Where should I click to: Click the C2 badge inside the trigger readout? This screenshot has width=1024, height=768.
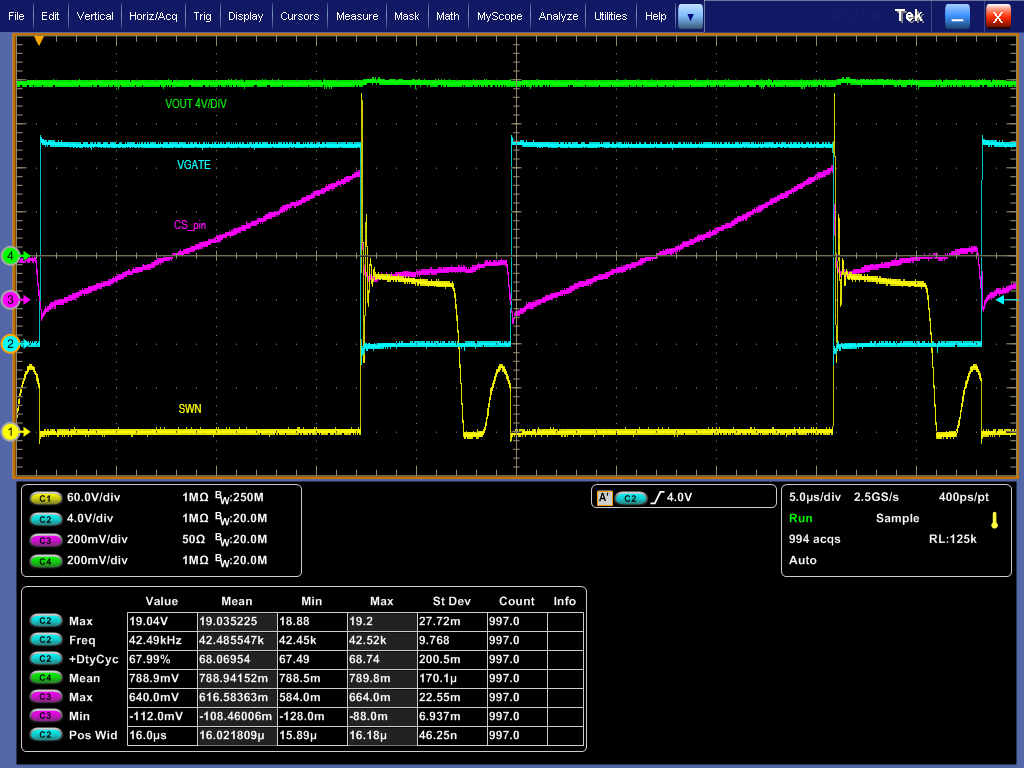(629, 497)
